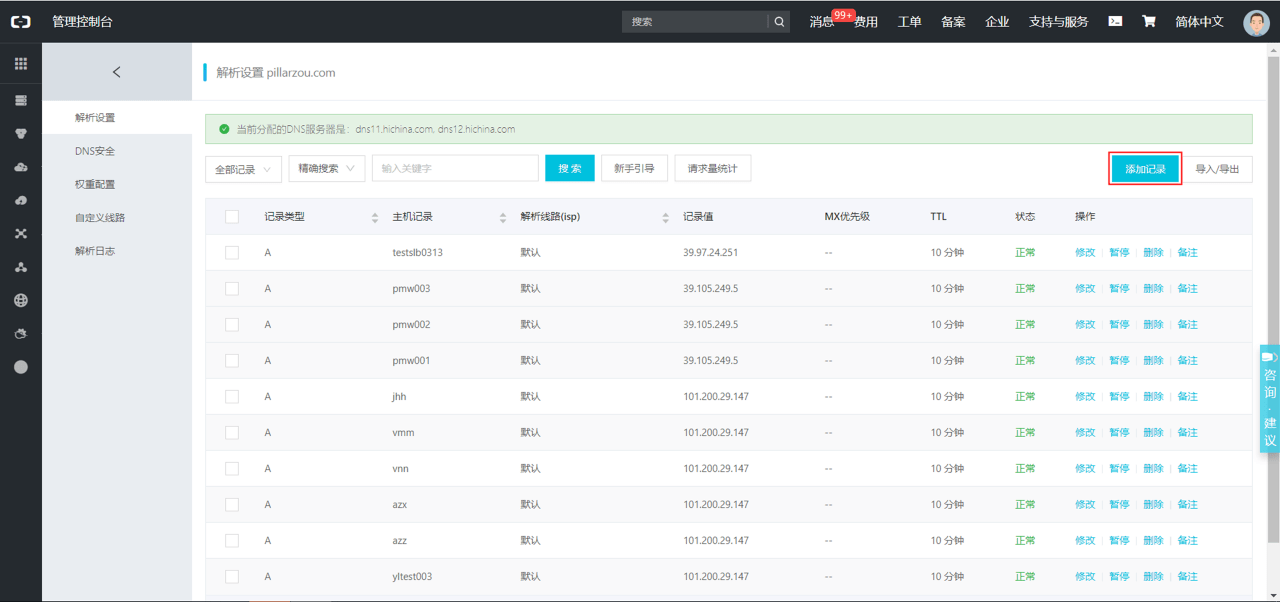Image resolution: width=1280 pixels, height=602 pixels.
Task: Check the jhh record checkbox
Action: [232, 397]
